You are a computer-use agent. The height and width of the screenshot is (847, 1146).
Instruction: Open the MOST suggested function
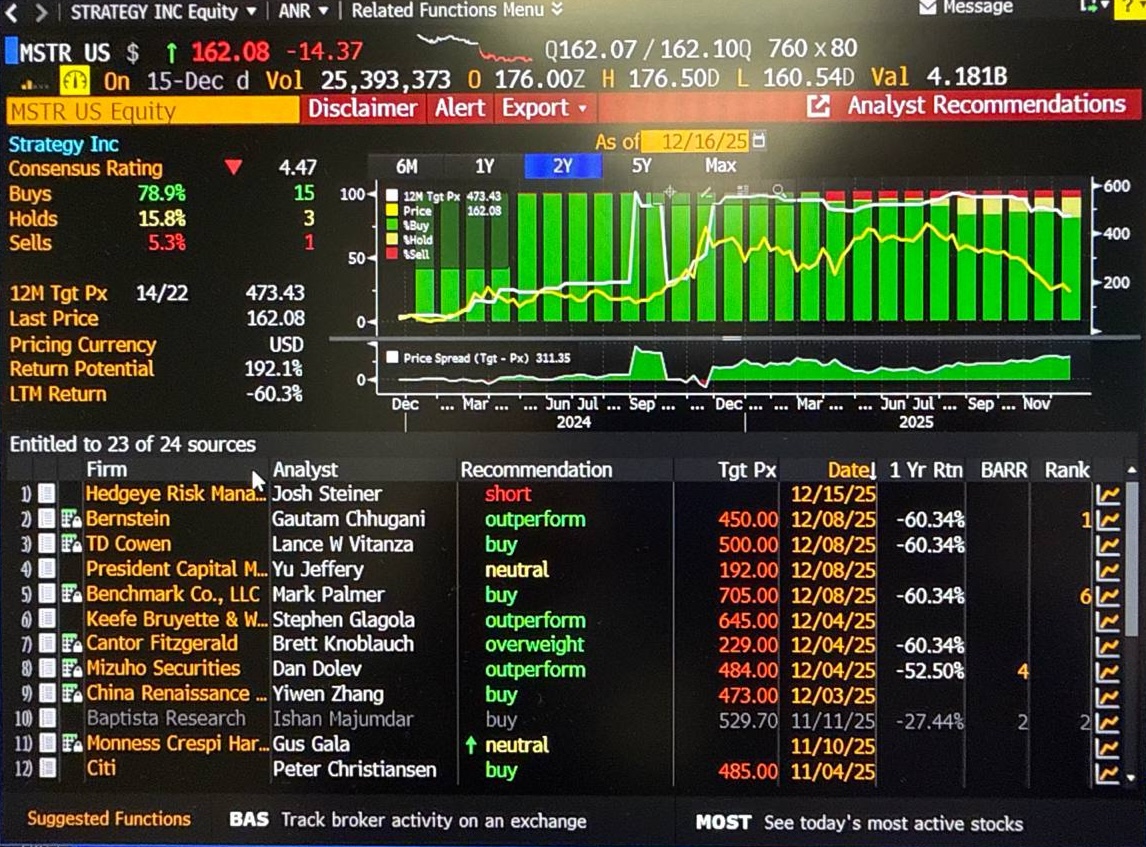click(860, 823)
